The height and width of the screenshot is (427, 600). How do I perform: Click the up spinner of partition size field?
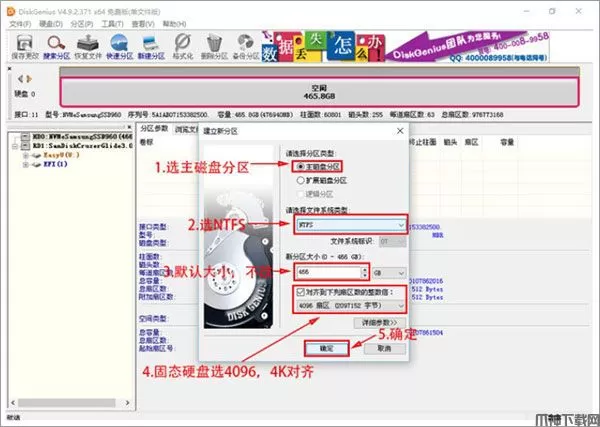pyautogui.click(x=365, y=270)
